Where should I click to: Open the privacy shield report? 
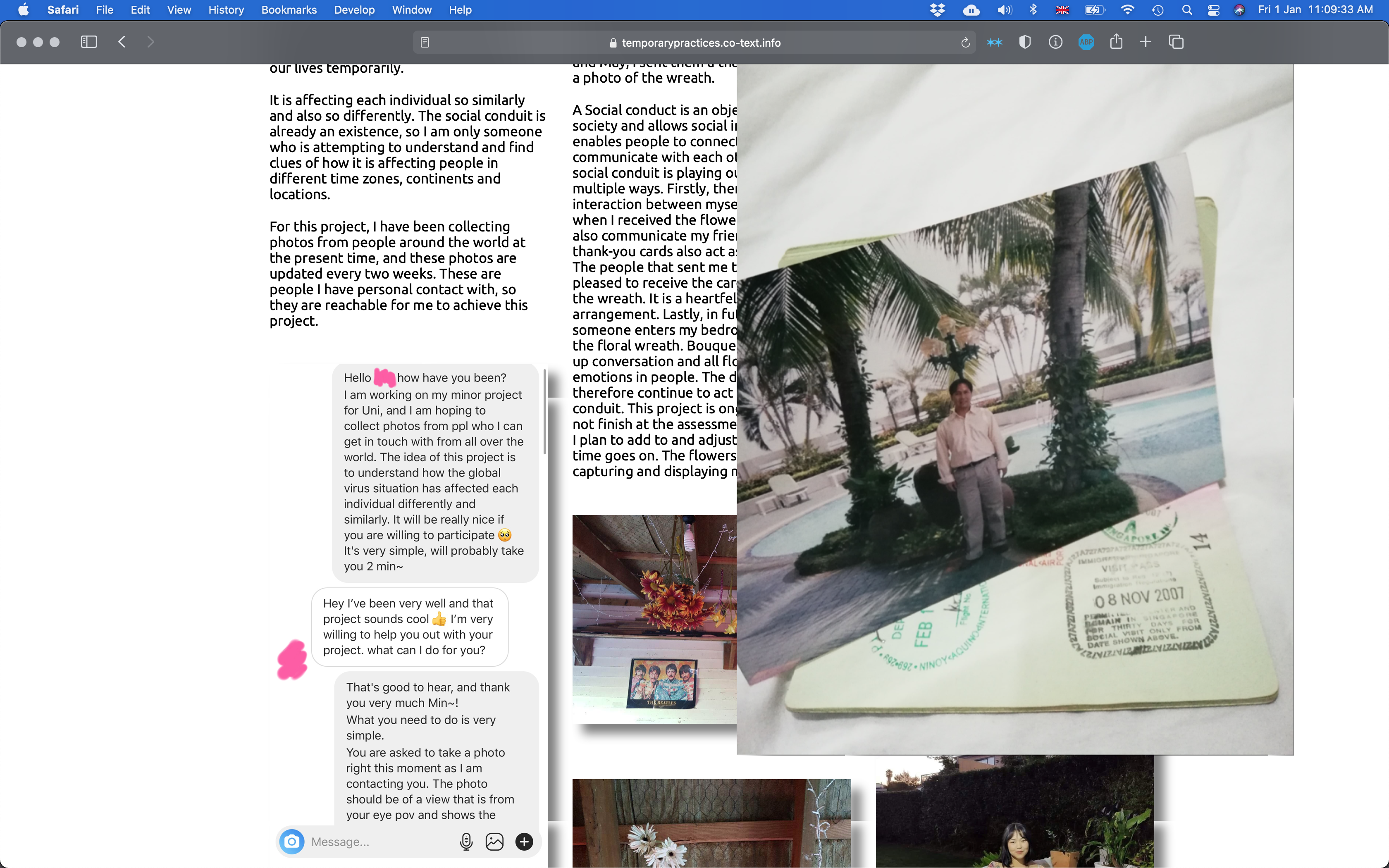tap(1024, 42)
